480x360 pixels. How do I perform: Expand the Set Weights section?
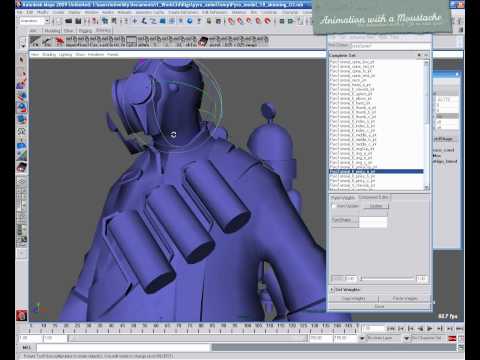pos(332,289)
